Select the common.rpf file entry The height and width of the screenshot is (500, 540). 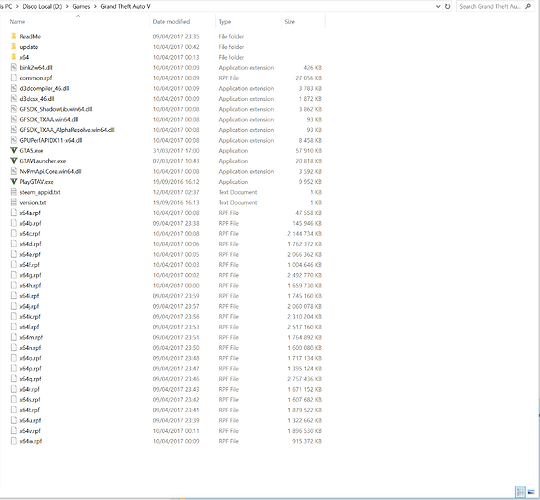click(36, 78)
